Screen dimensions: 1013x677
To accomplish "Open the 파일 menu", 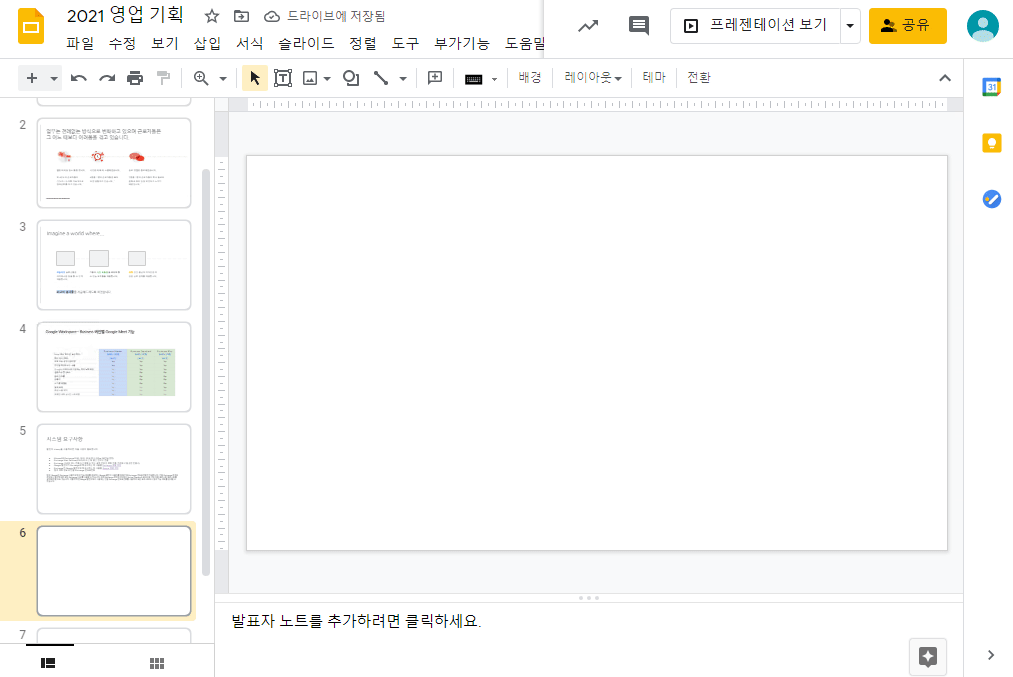I will coord(80,43).
